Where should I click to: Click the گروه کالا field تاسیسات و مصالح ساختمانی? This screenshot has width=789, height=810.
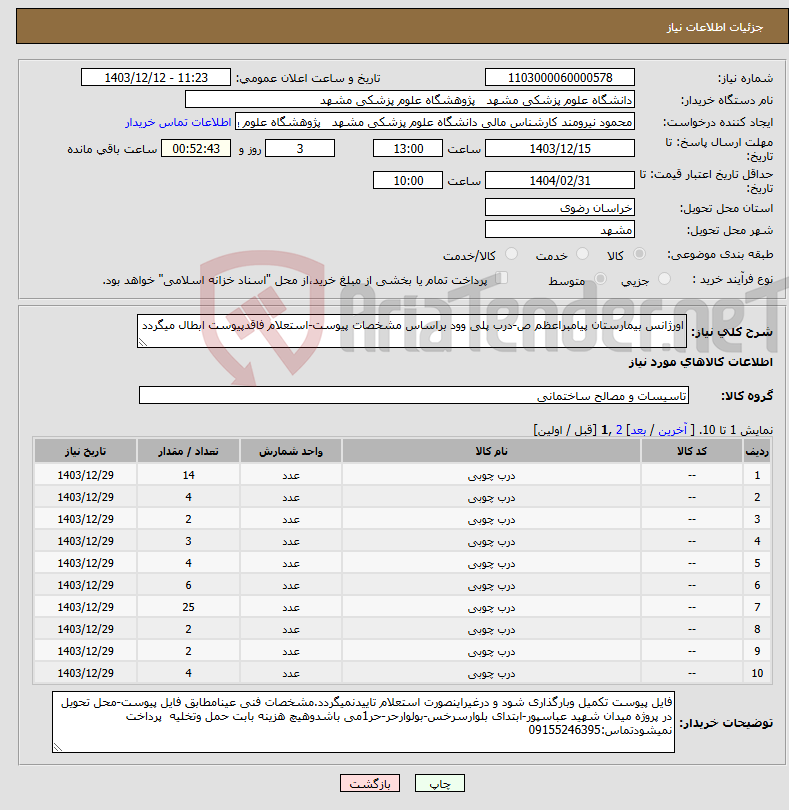tap(413, 395)
